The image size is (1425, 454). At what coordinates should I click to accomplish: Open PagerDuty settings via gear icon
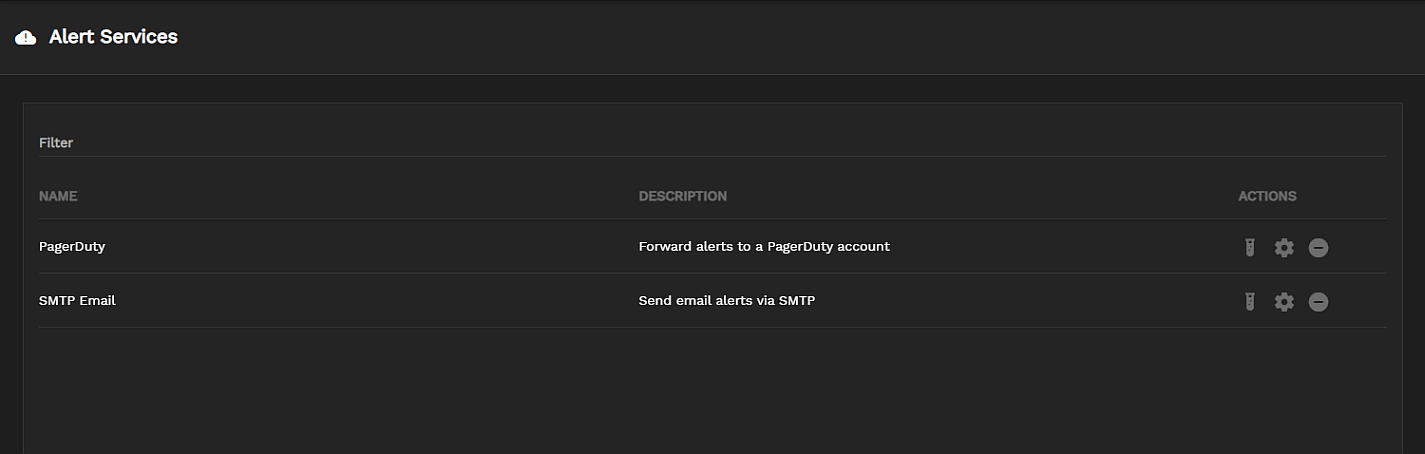click(x=1284, y=247)
